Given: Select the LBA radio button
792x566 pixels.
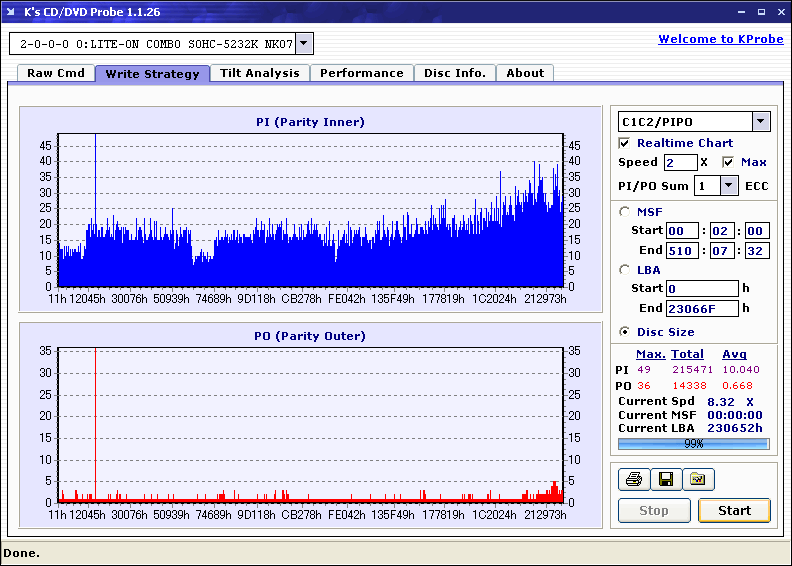Looking at the screenshot, I should point(625,269).
